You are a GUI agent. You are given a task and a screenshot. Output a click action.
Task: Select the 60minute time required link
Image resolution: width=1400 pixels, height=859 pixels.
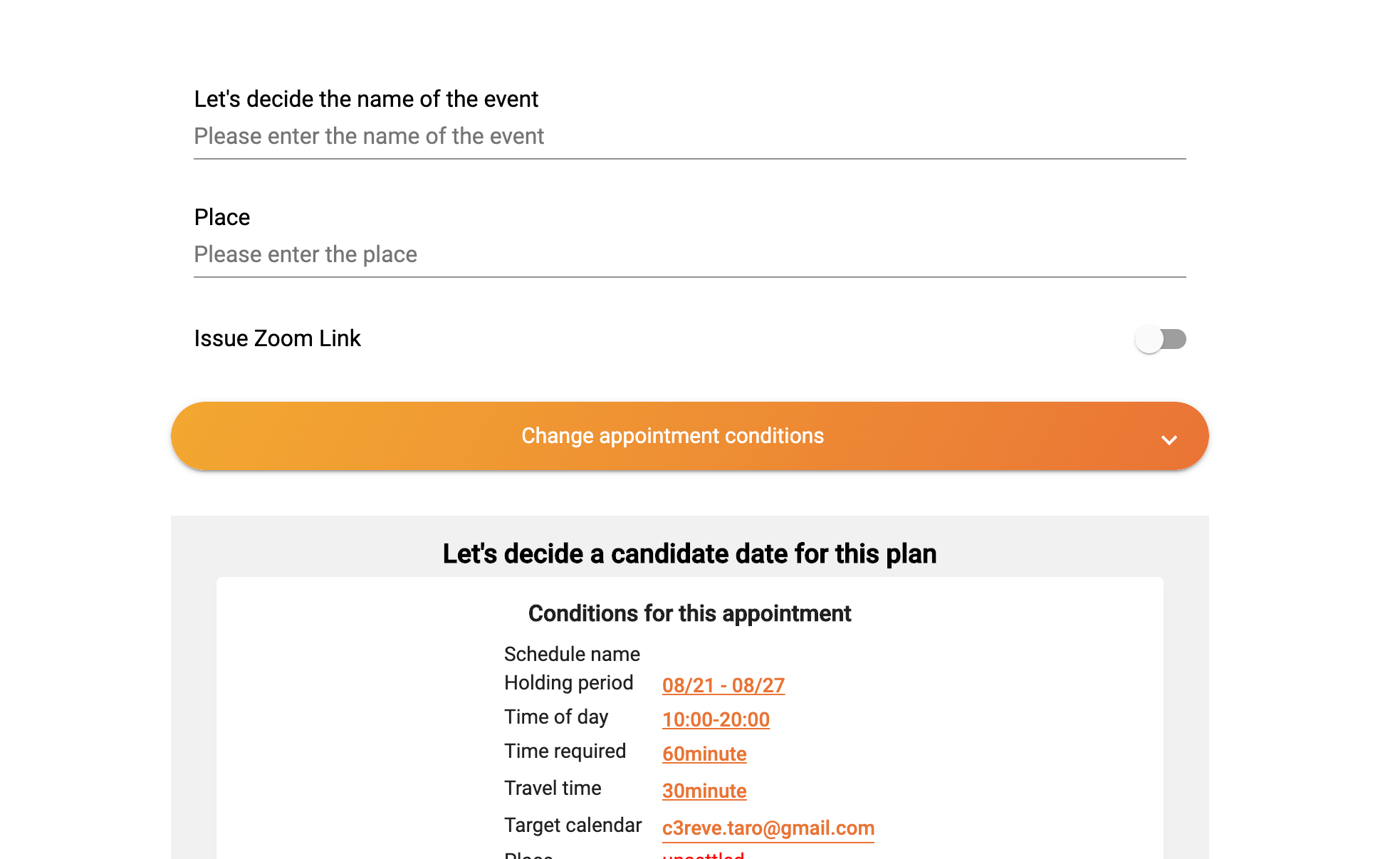704,754
